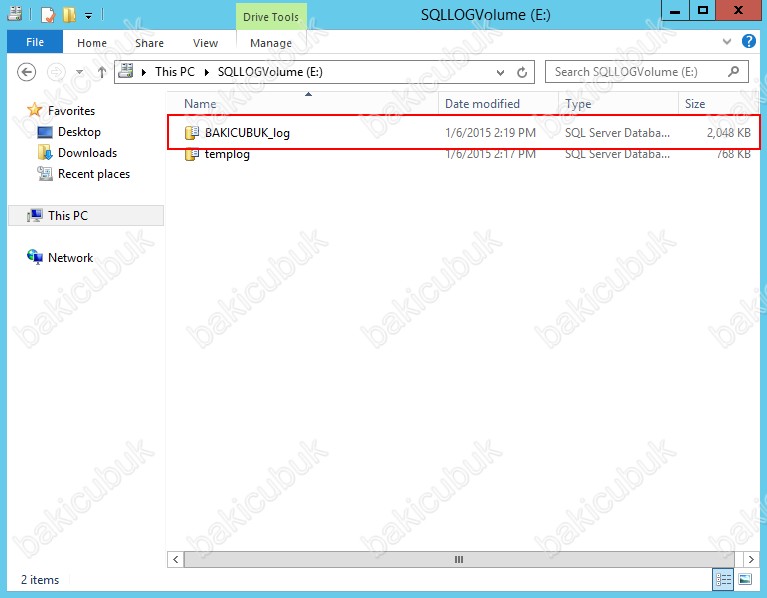Click This PC in the address breadcrumb

point(175,72)
